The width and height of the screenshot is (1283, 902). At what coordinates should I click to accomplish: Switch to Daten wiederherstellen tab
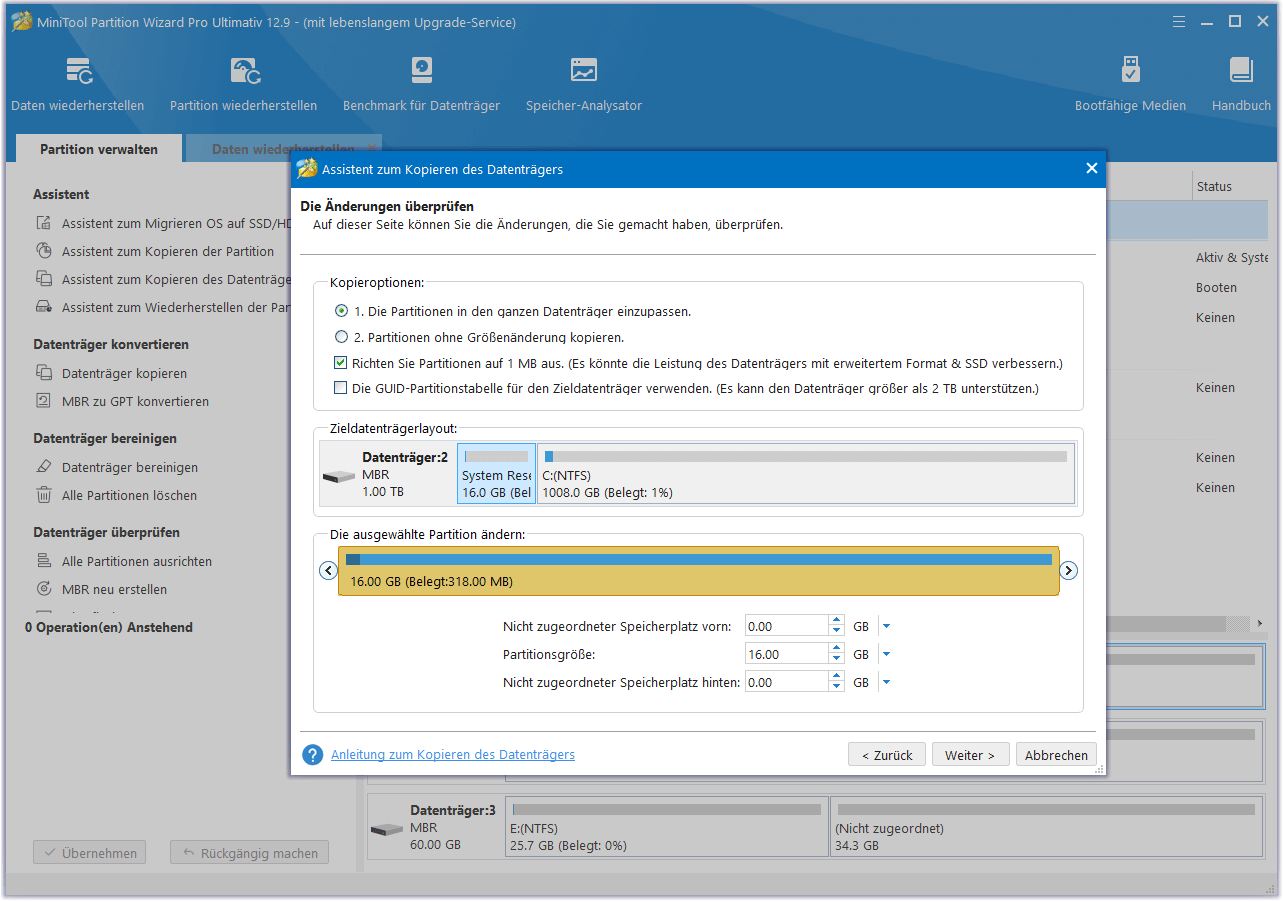283,149
